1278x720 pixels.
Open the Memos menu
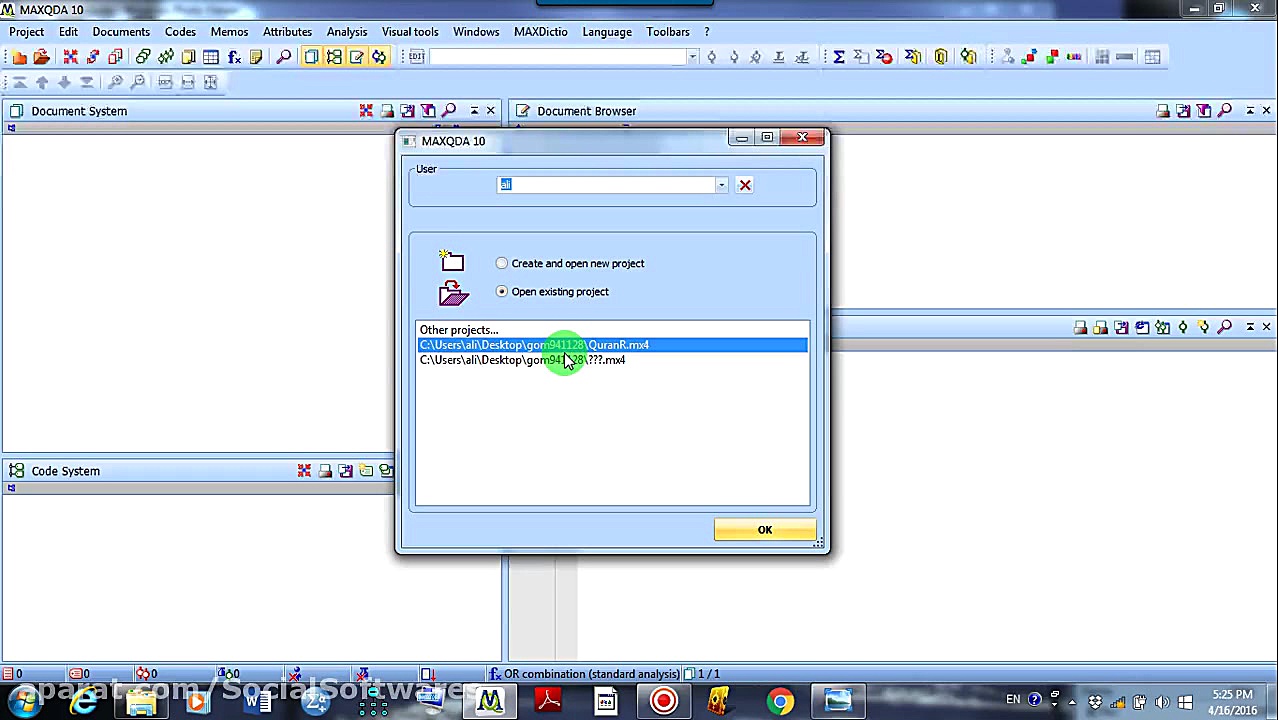click(229, 32)
